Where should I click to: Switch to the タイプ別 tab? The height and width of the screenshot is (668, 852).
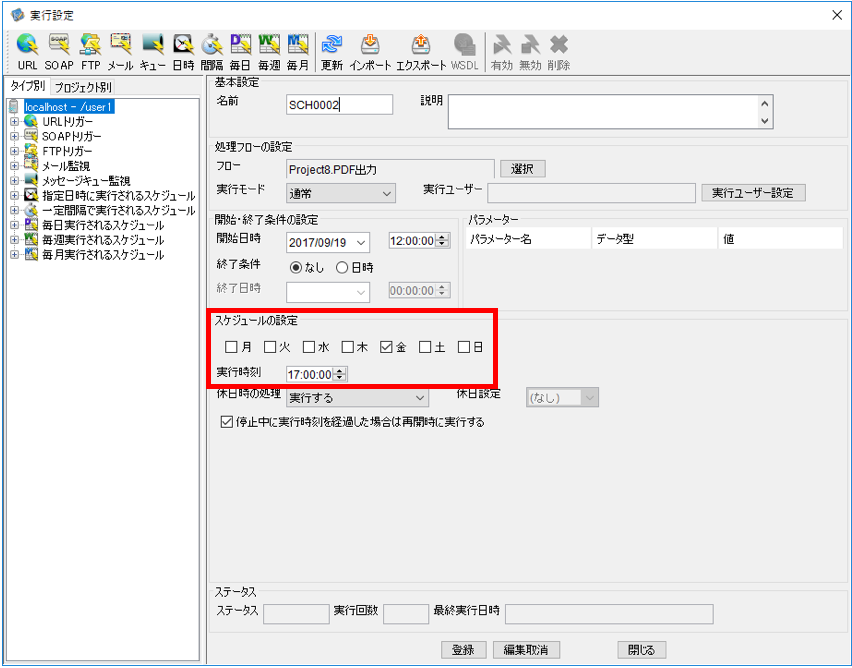(x=27, y=86)
